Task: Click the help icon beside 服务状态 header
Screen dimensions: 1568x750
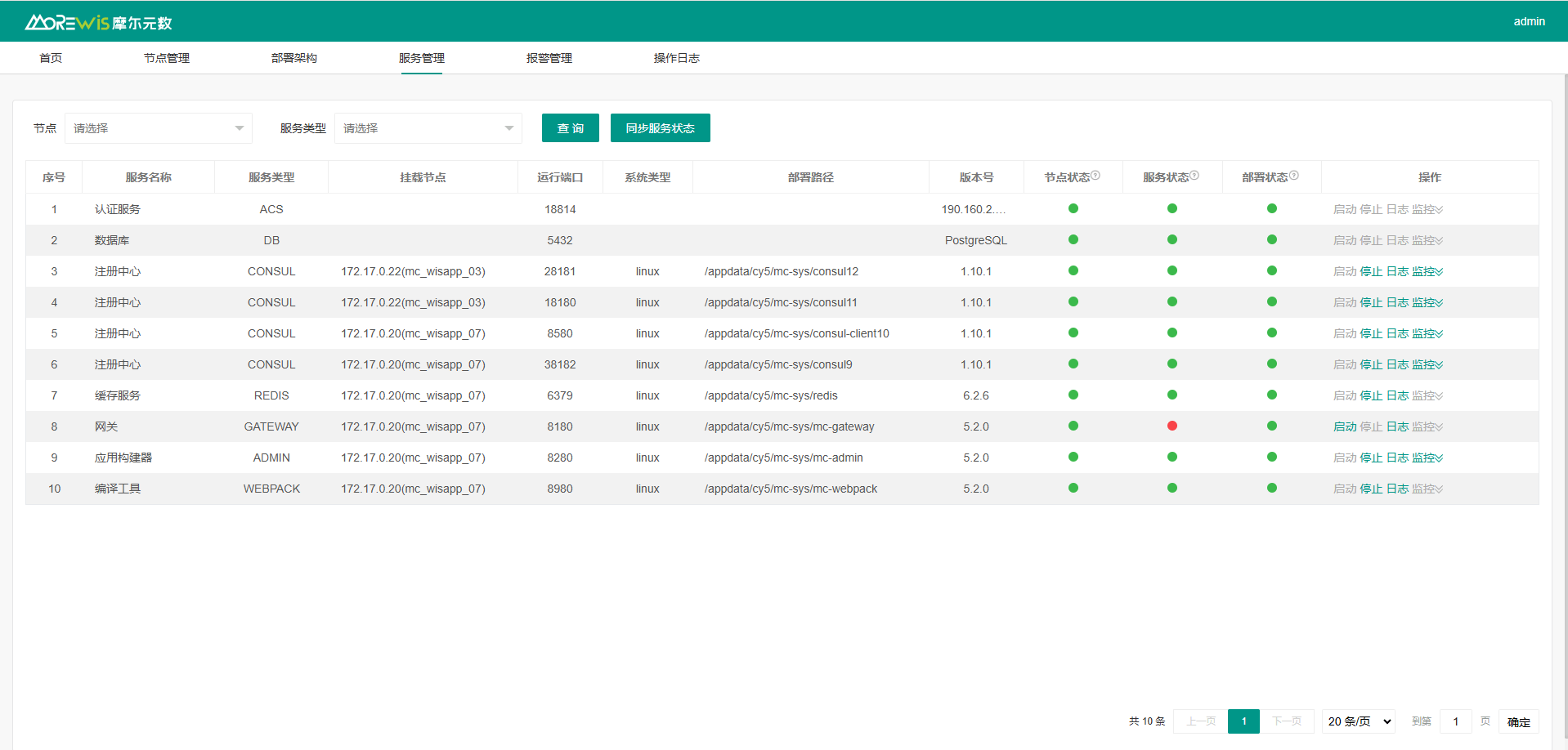Action: pyautogui.click(x=1194, y=176)
